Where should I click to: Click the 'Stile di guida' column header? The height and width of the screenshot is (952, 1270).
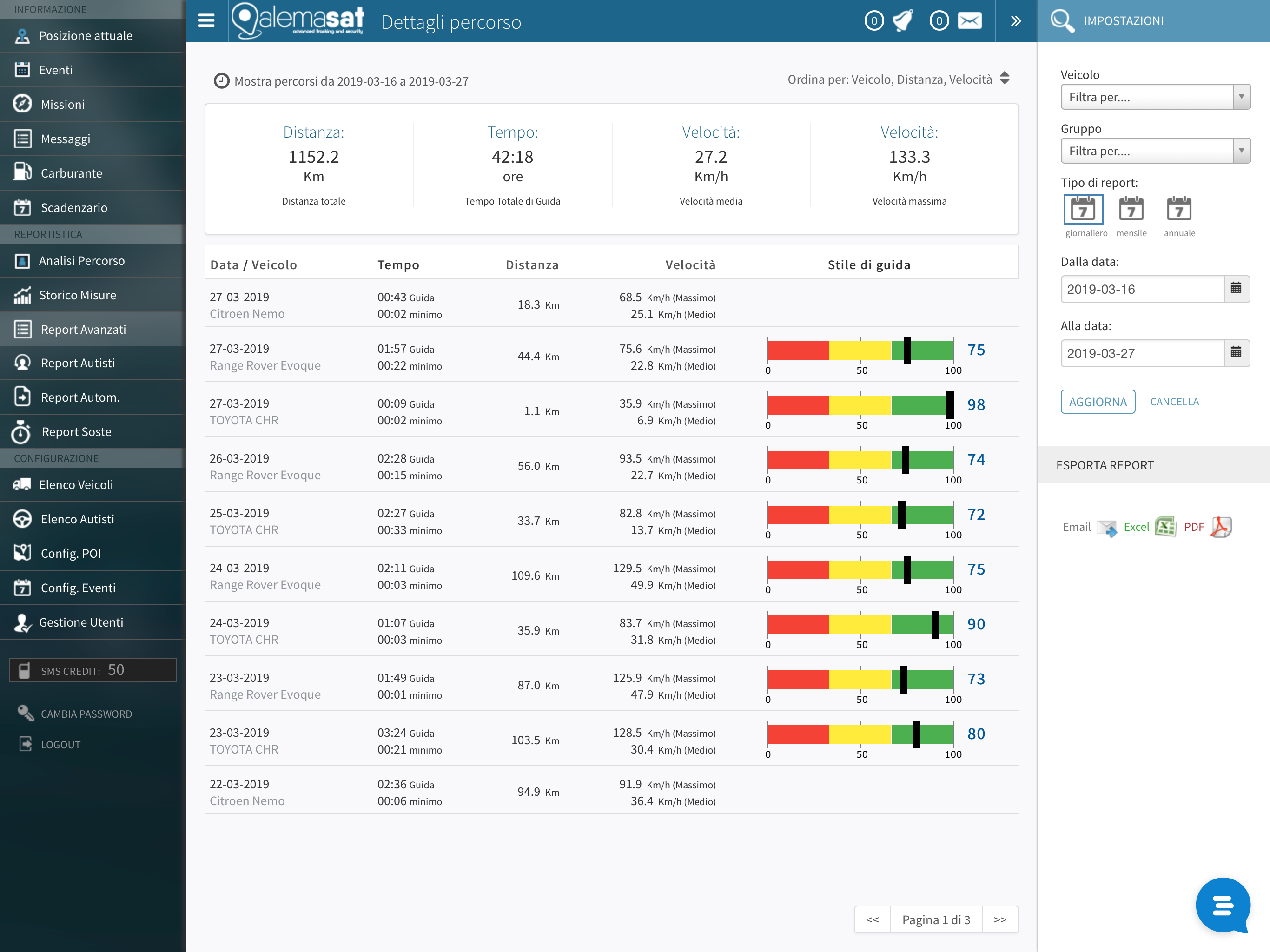869,264
